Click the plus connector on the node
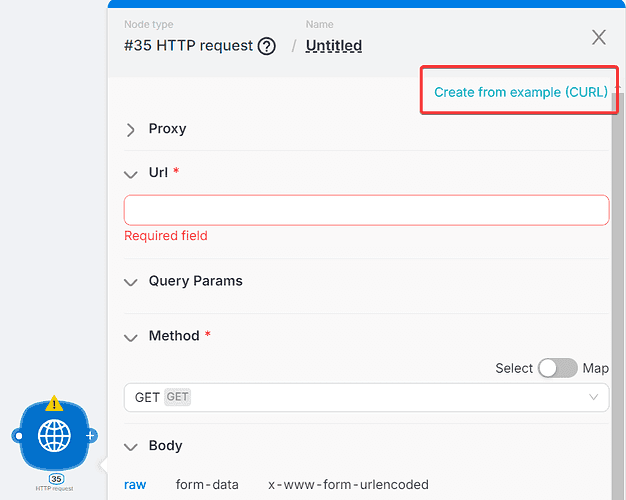Viewport: 626px width, 500px height. tap(91, 436)
